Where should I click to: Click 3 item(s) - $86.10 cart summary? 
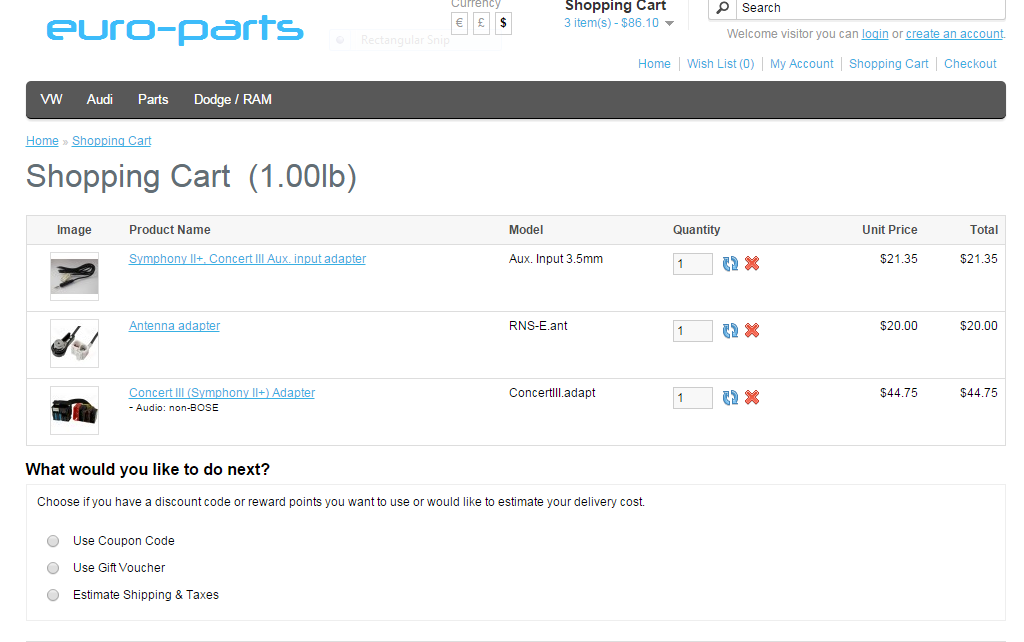pos(611,23)
